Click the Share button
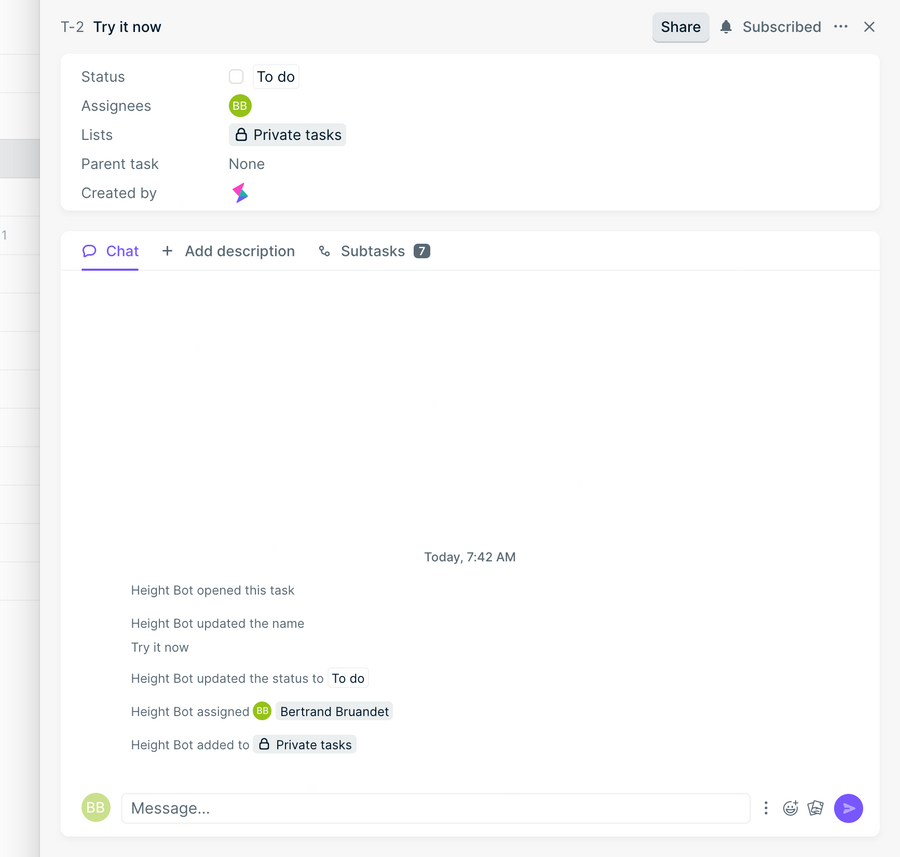Image resolution: width=900 pixels, height=857 pixels. point(680,27)
